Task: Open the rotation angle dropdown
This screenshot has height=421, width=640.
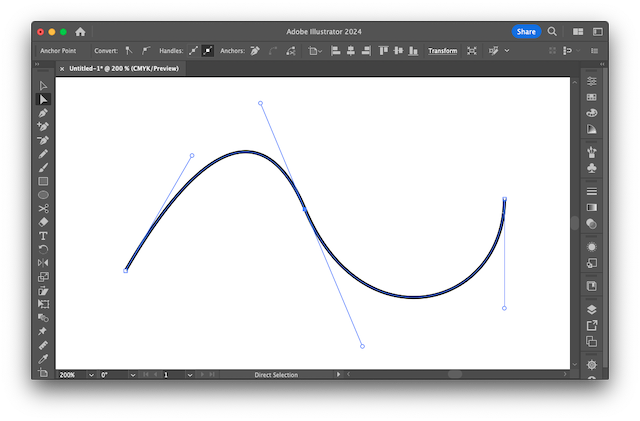Action: [133, 375]
